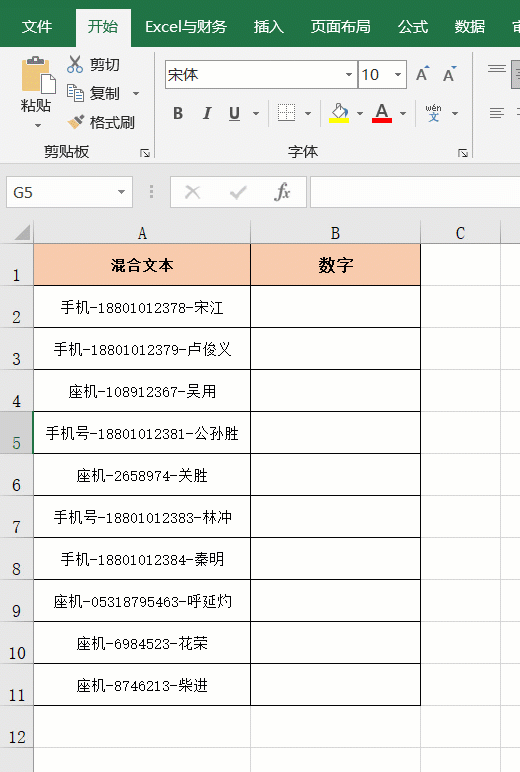Click the Insert Function fx icon
This screenshot has width=520, height=772.
282,192
